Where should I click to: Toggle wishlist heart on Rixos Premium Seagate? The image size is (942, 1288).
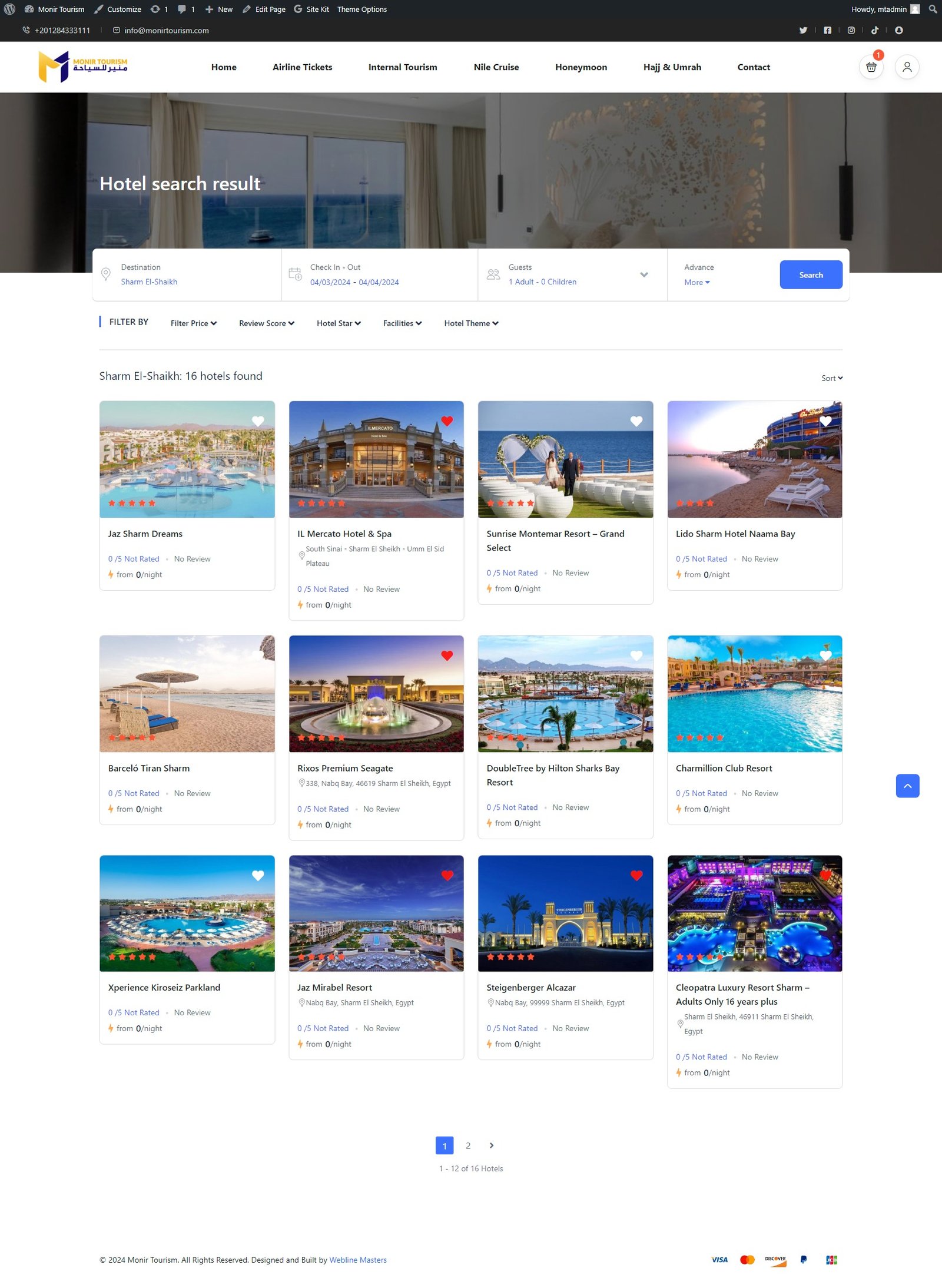pyautogui.click(x=447, y=655)
